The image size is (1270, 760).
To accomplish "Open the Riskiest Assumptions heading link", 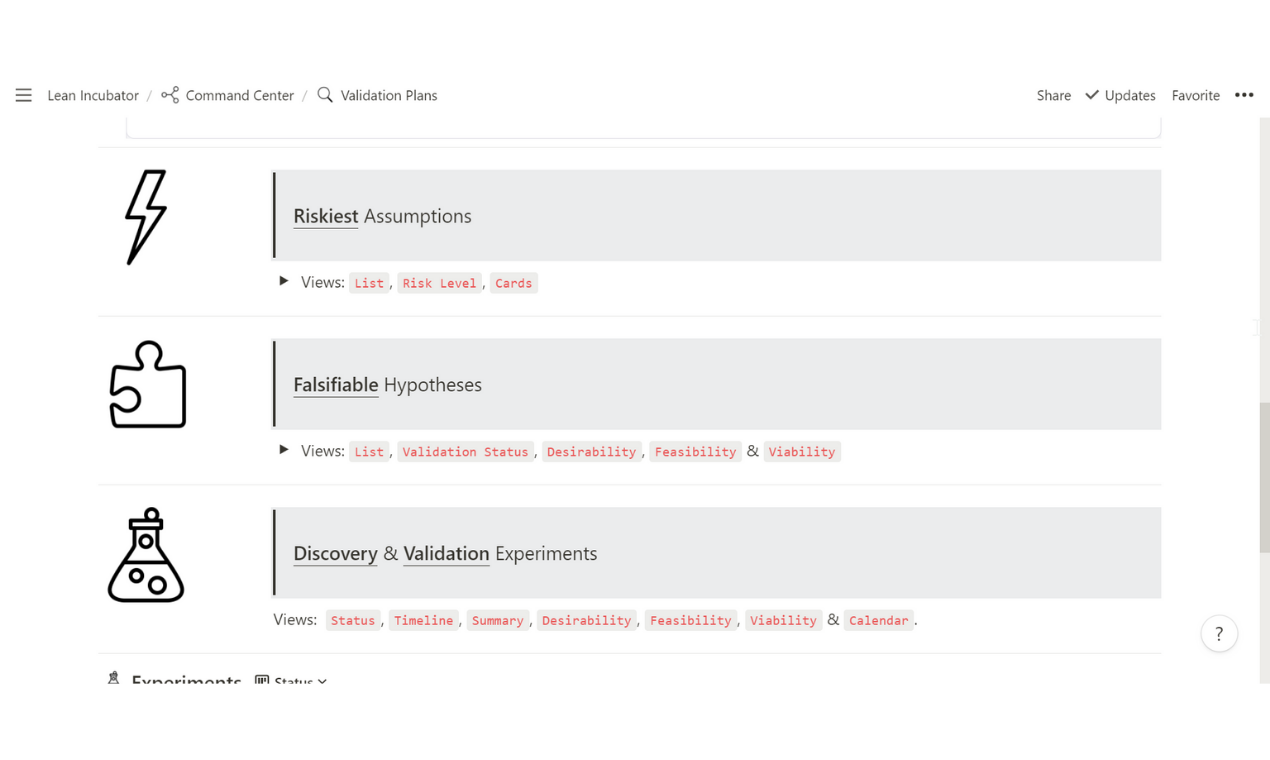I will pyautogui.click(x=326, y=216).
